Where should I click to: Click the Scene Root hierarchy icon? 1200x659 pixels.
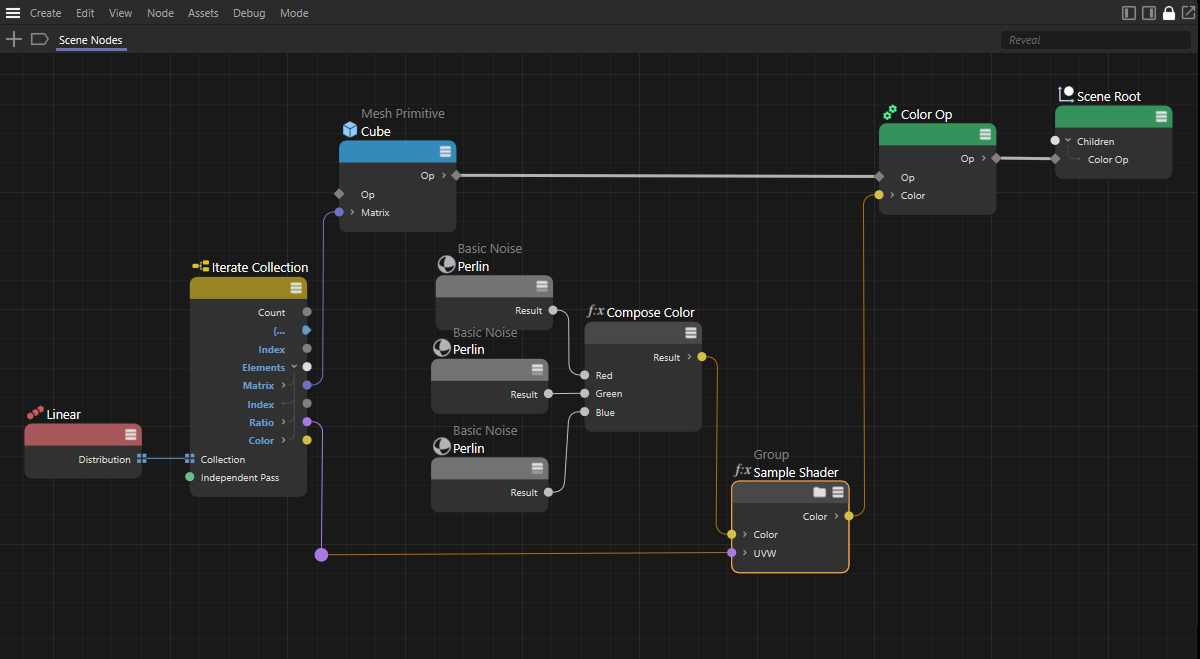pyautogui.click(x=1066, y=95)
